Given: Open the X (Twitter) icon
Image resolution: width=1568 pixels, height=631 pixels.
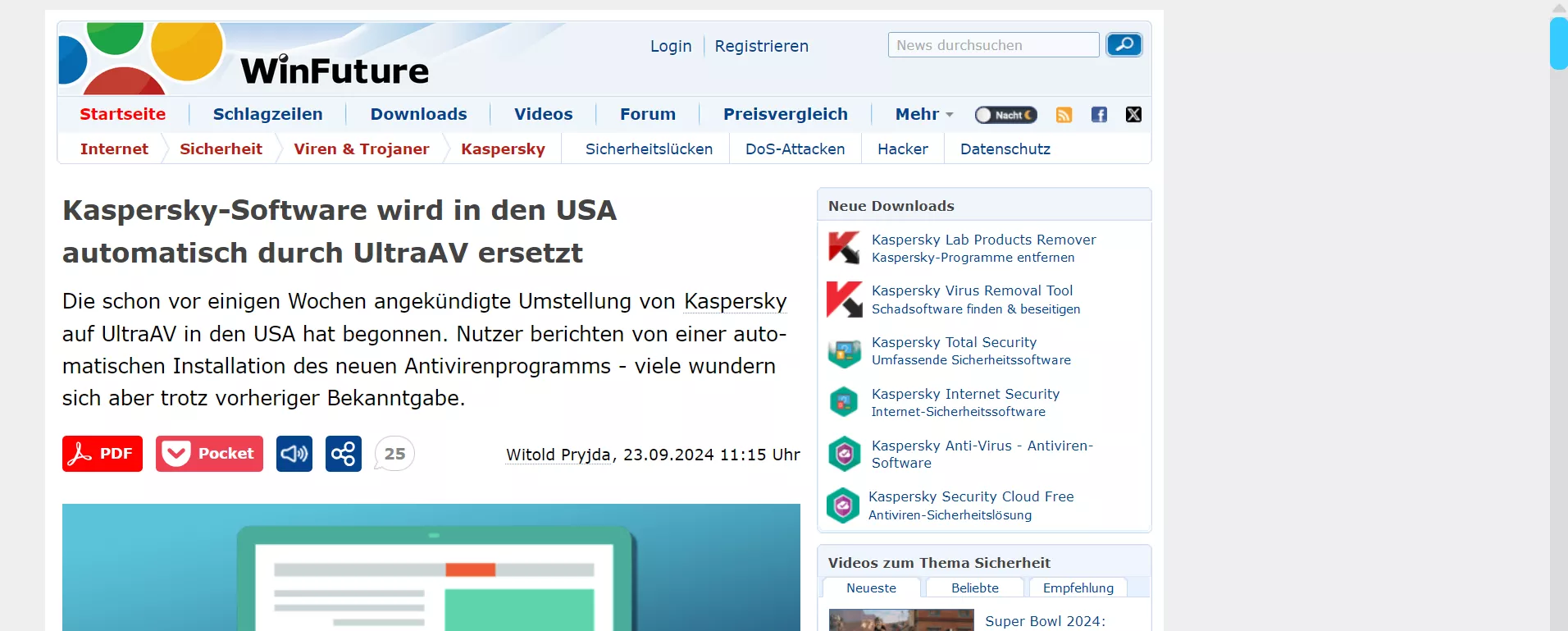Looking at the screenshot, I should (1133, 115).
